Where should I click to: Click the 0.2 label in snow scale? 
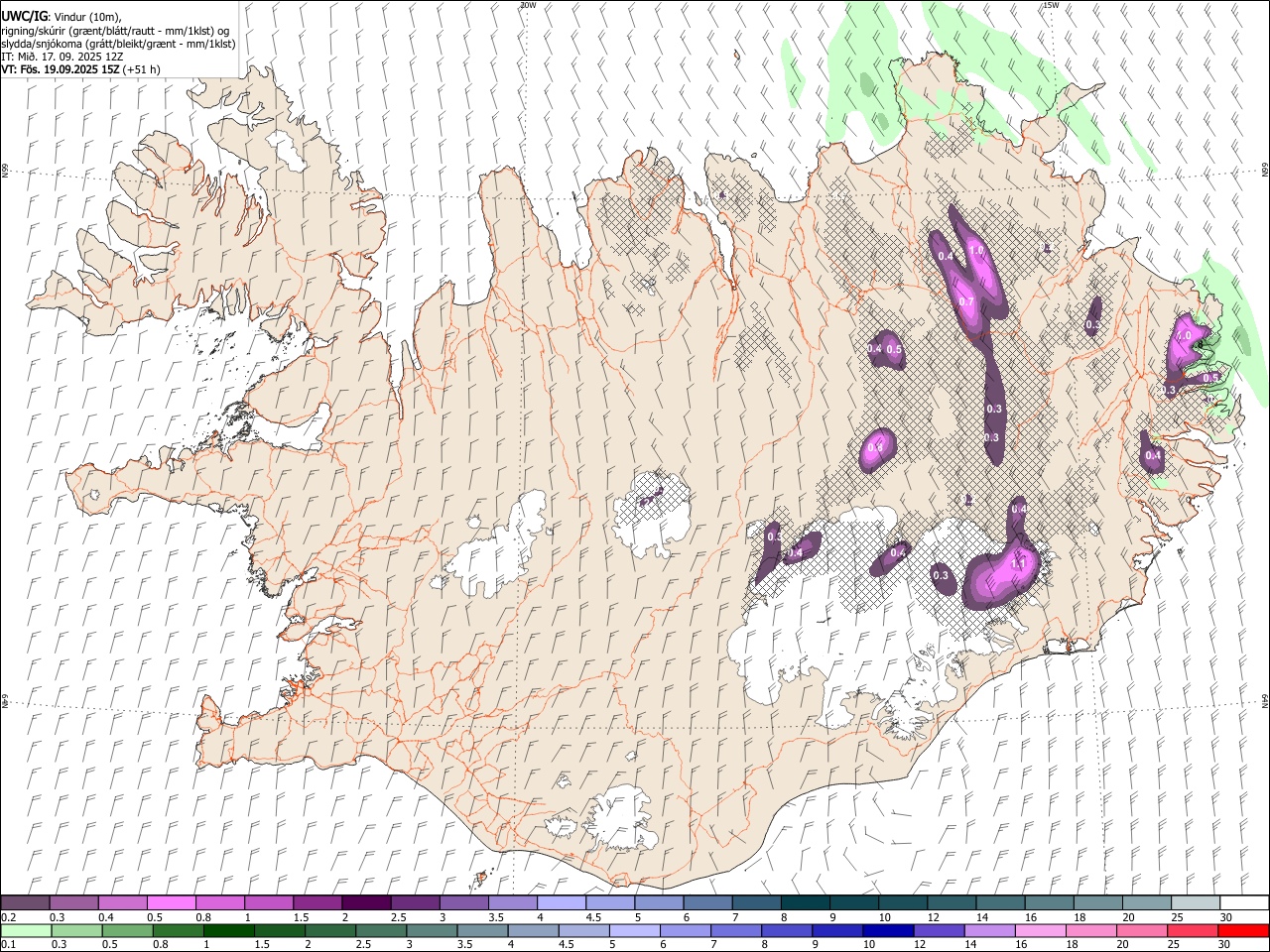click(x=8, y=917)
